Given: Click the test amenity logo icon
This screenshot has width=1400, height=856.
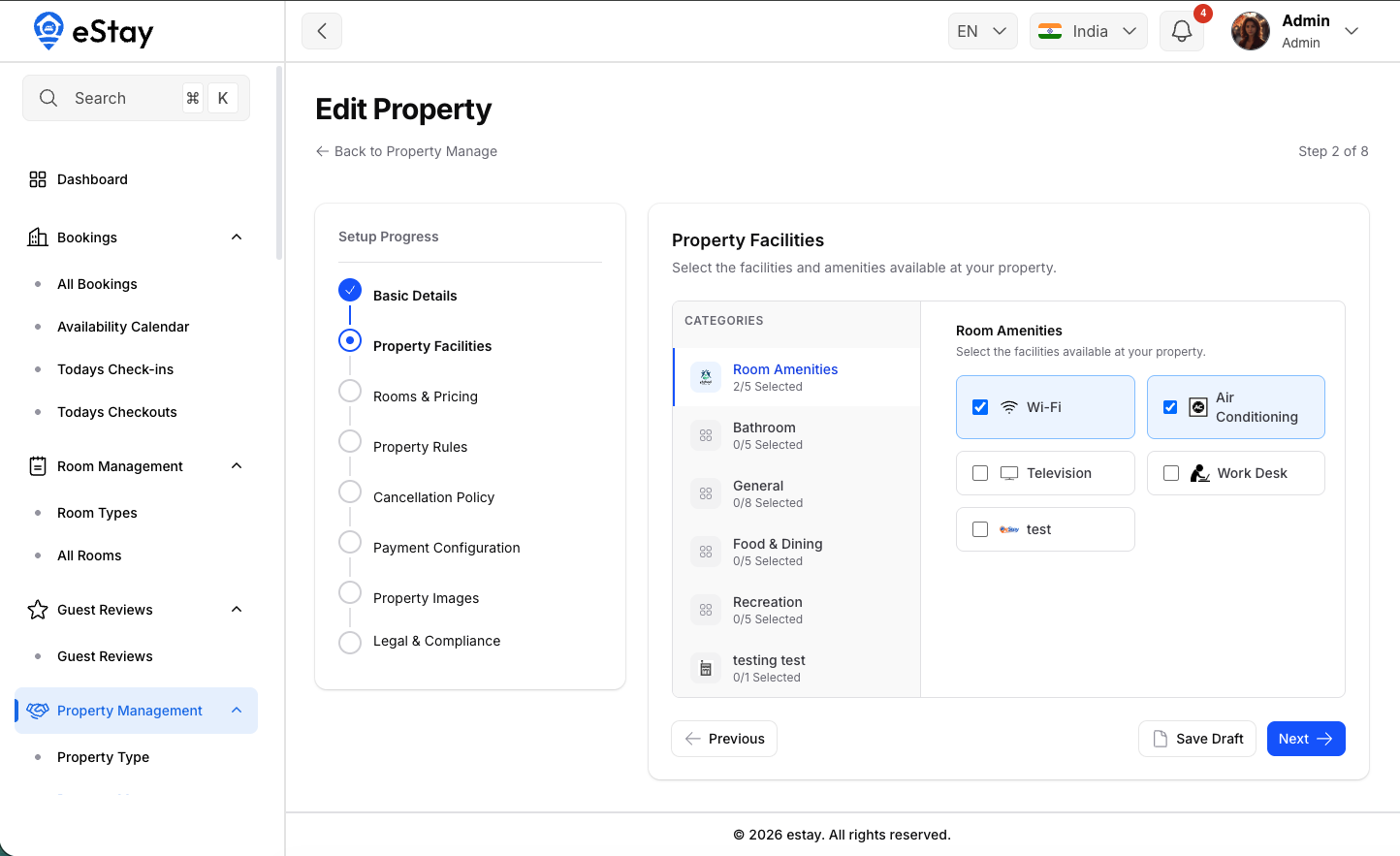Looking at the screenshot, I should [1009, 529].
